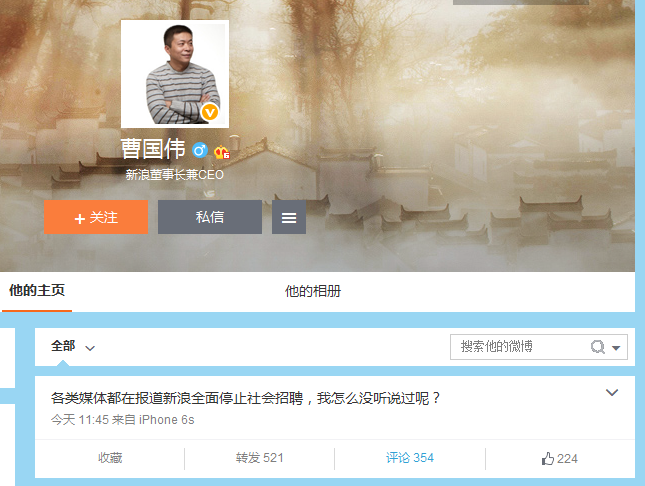Click the blue male gender icon
This screenshot has height=486, width=645.
[x=200, y=151]
